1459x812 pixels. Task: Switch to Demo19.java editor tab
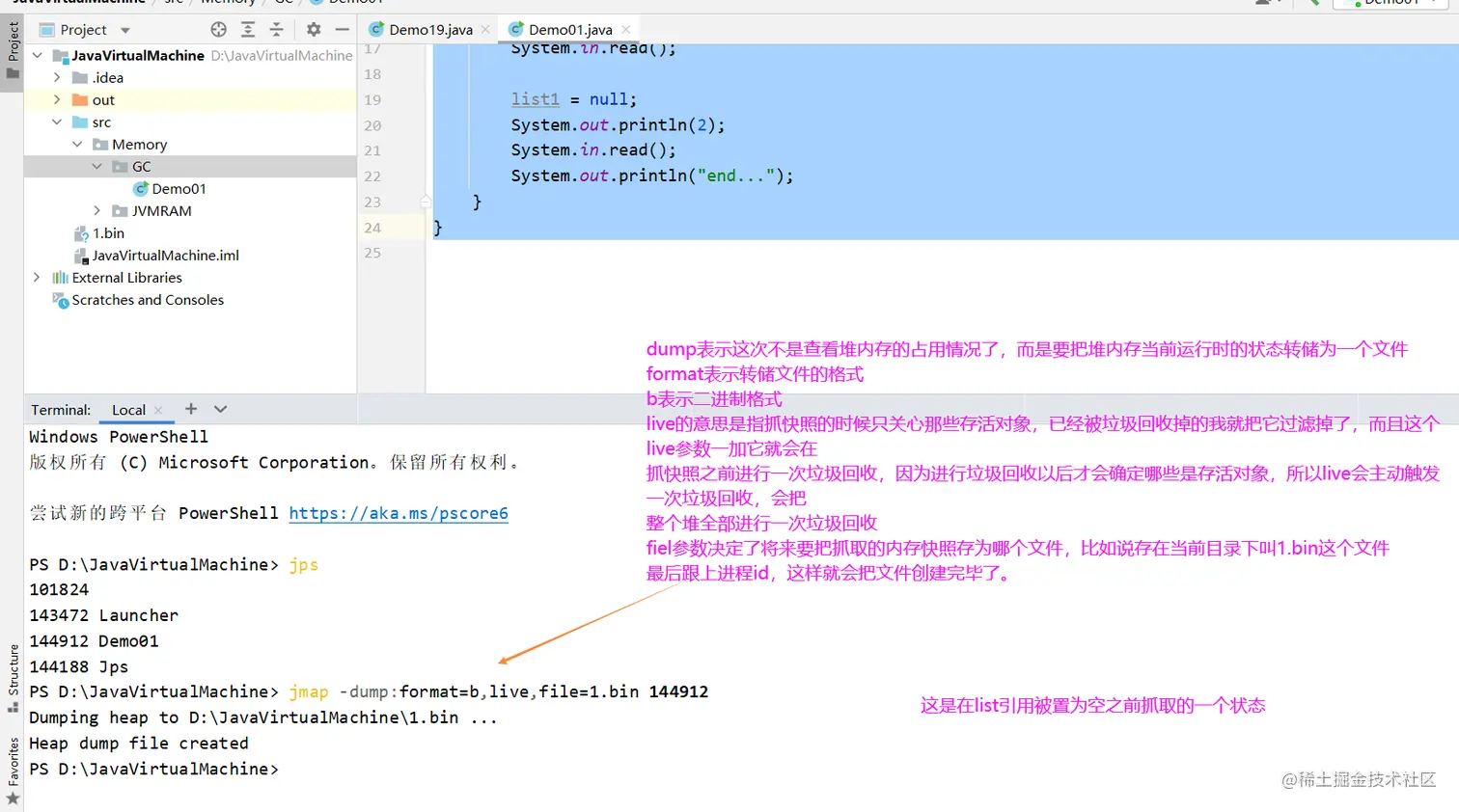click(430, 30)
